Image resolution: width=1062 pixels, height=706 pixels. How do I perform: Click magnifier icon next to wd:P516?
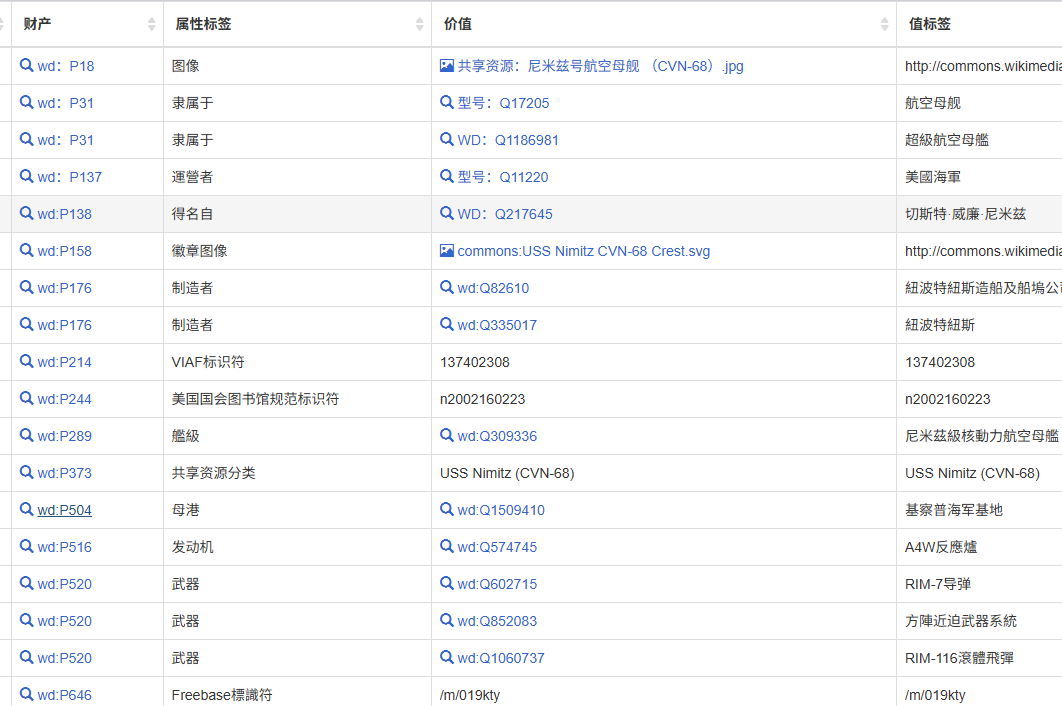26,546
